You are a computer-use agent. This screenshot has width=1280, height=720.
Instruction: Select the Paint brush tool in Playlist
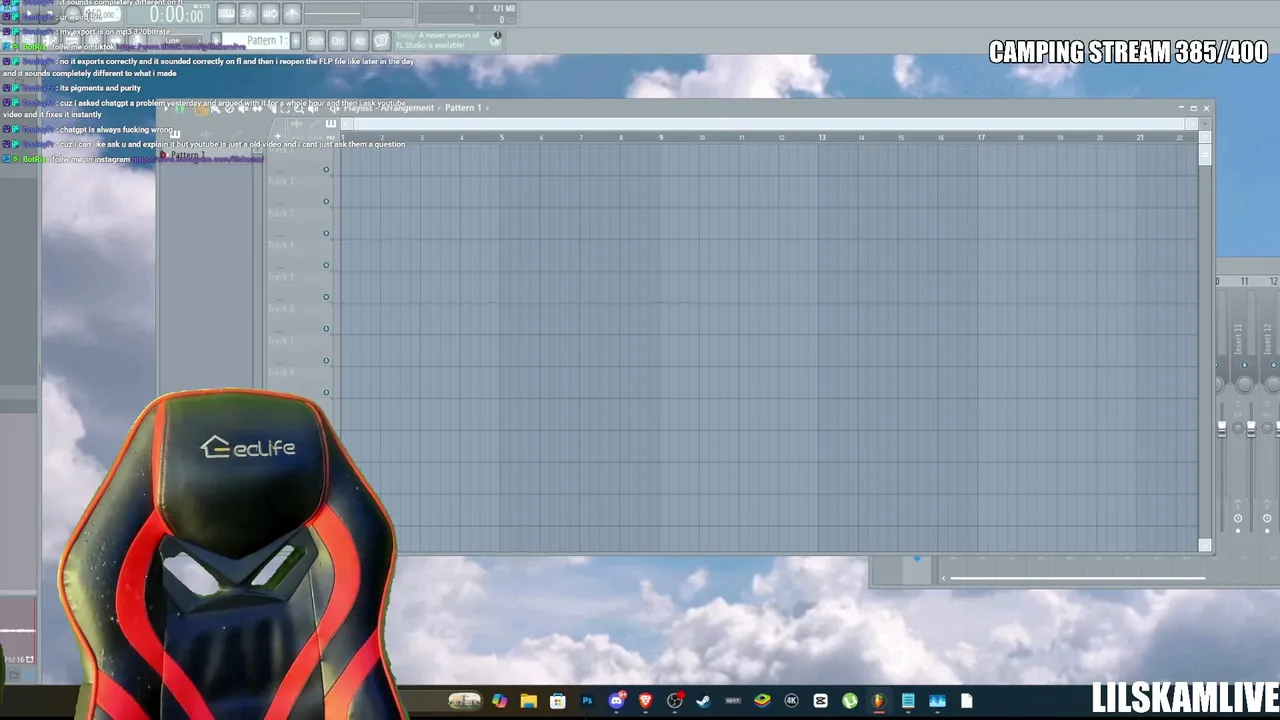pos(217,108)
